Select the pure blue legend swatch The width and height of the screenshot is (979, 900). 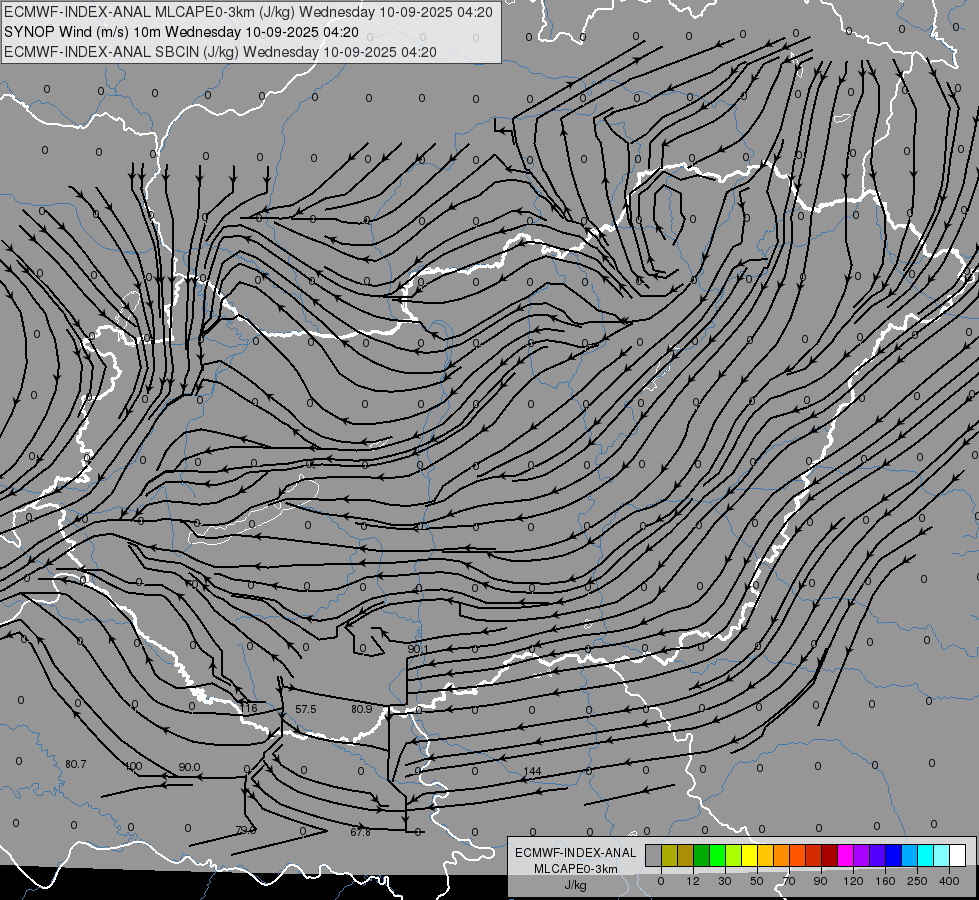[x=894, y=855]
